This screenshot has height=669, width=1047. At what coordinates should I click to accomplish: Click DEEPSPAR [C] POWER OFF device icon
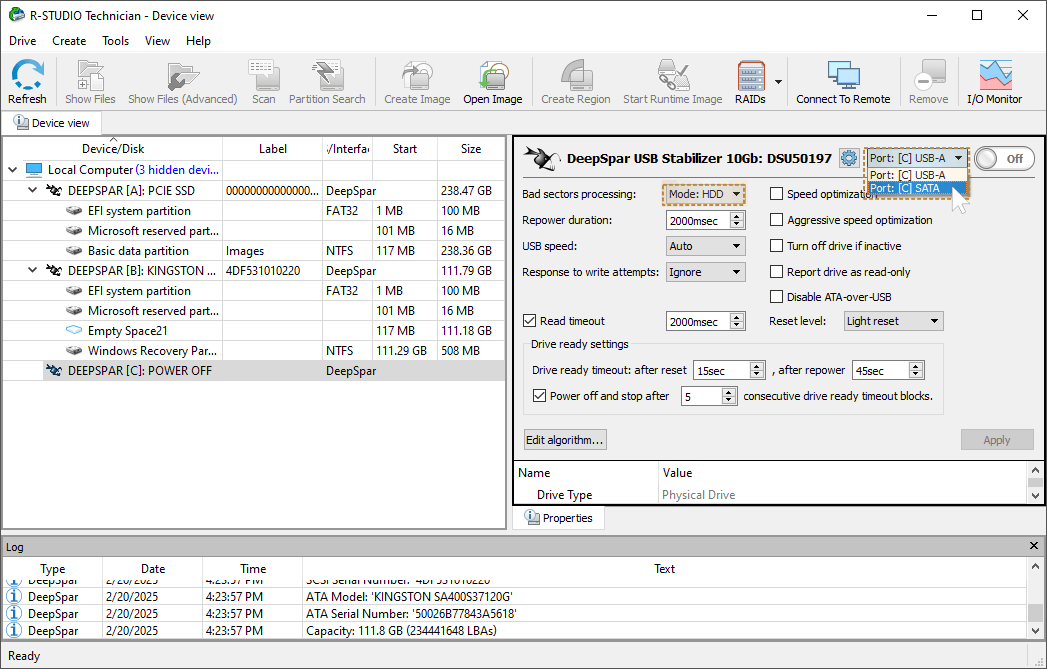(54, 371)
